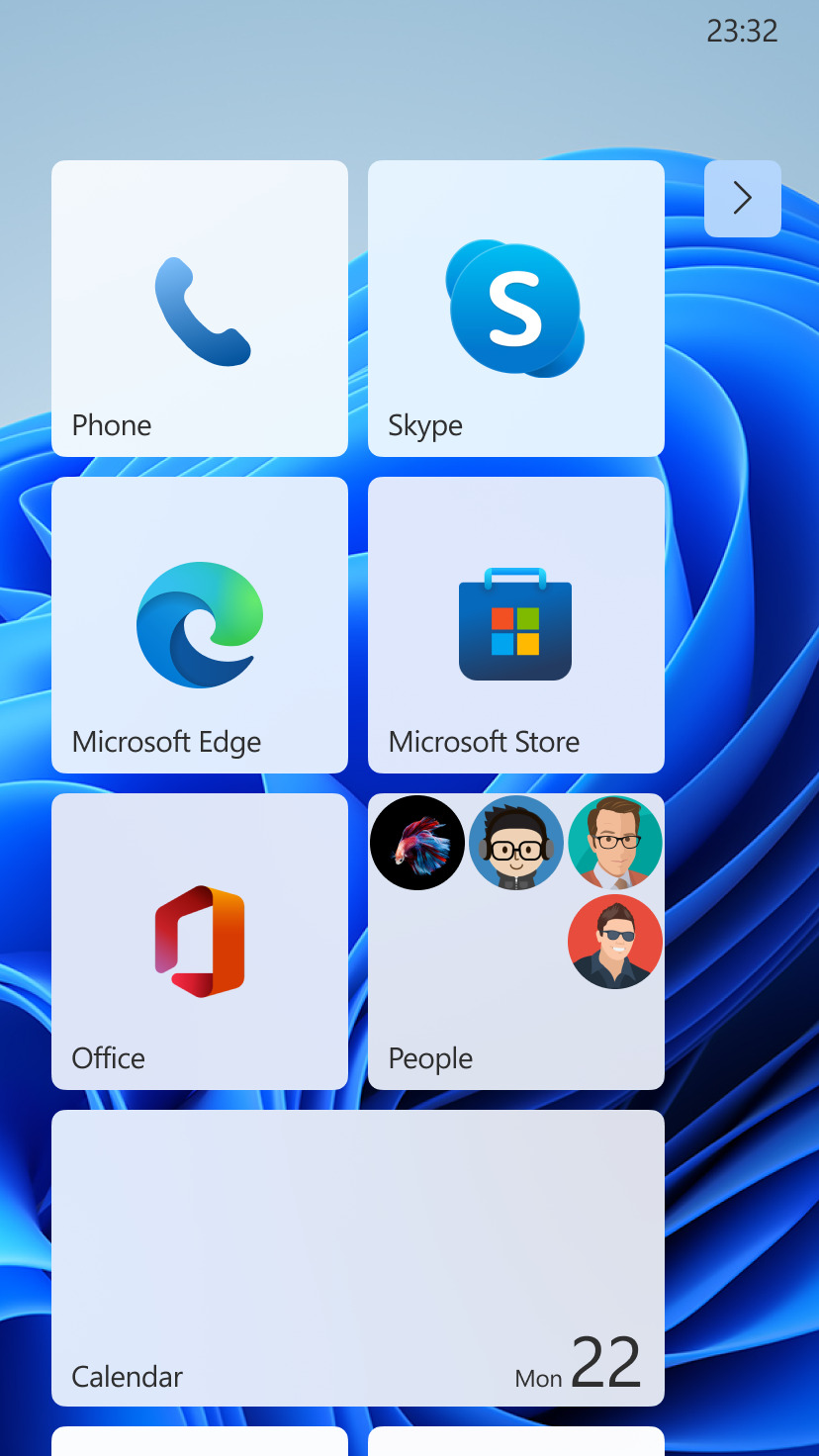Click the Microsoft Edge label text
The image size is (819, 1456).
pyautogui.click(x=167, y=743)
